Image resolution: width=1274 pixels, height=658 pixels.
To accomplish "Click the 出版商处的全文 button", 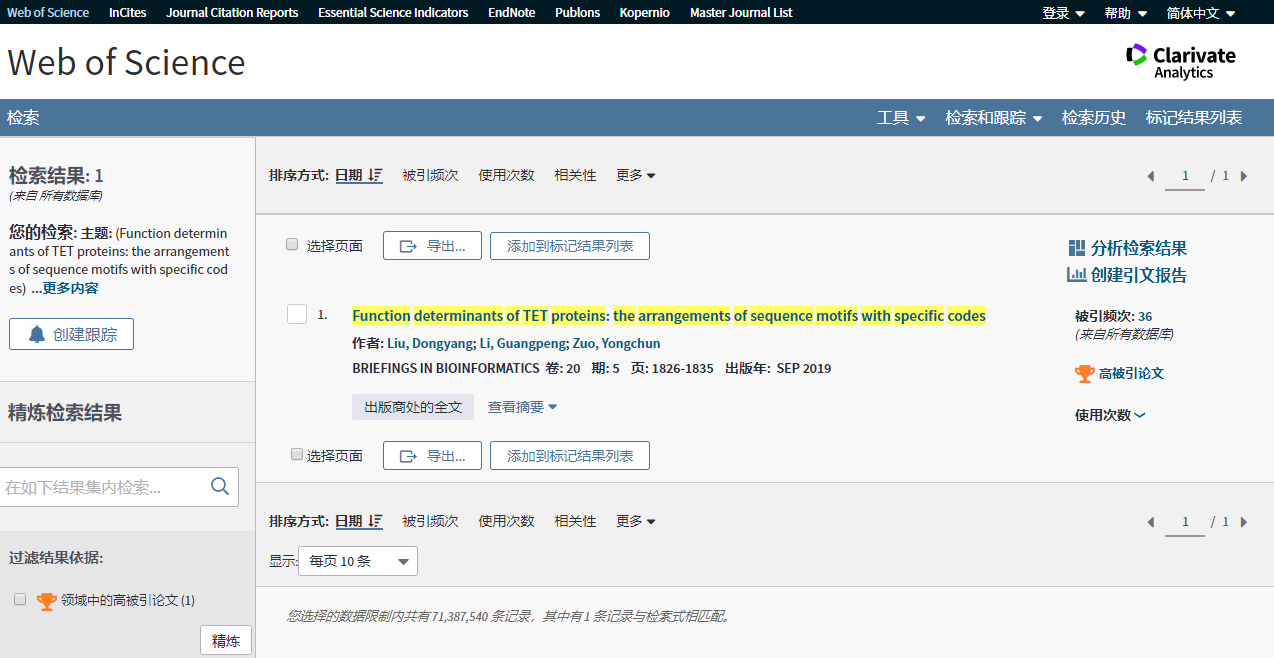I will tap(413, 407).
